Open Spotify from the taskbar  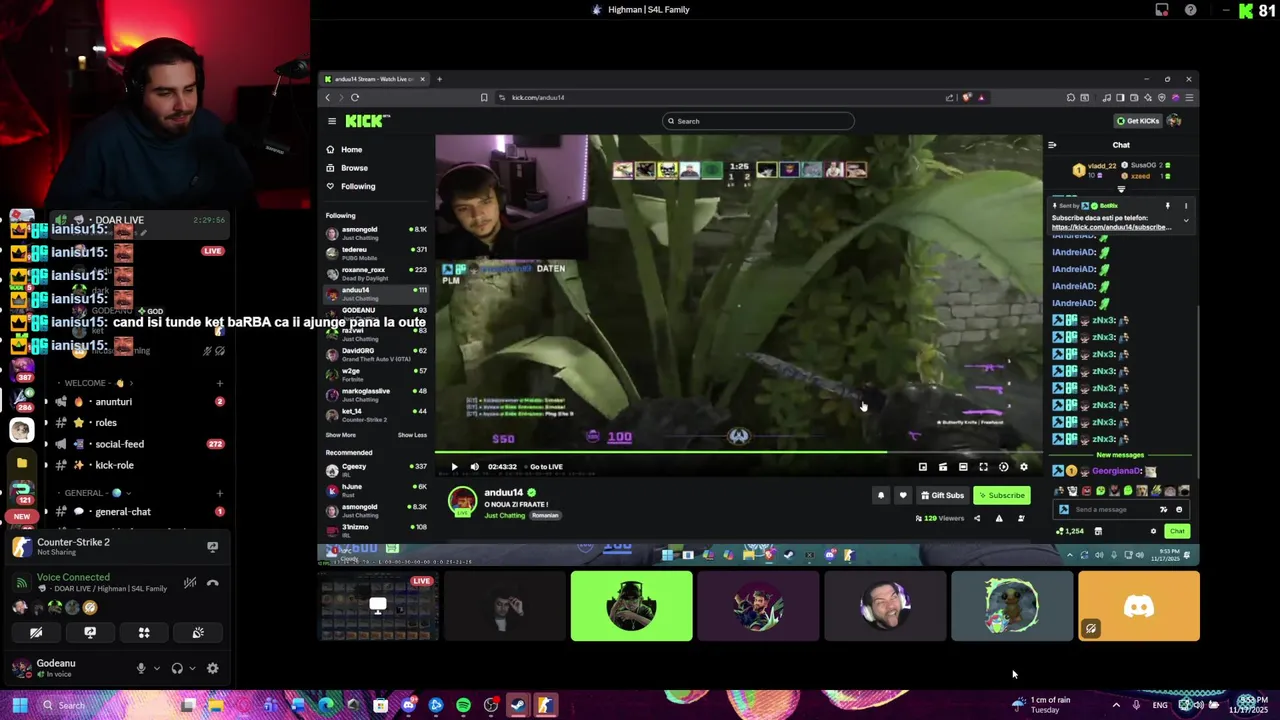[463, 705]
